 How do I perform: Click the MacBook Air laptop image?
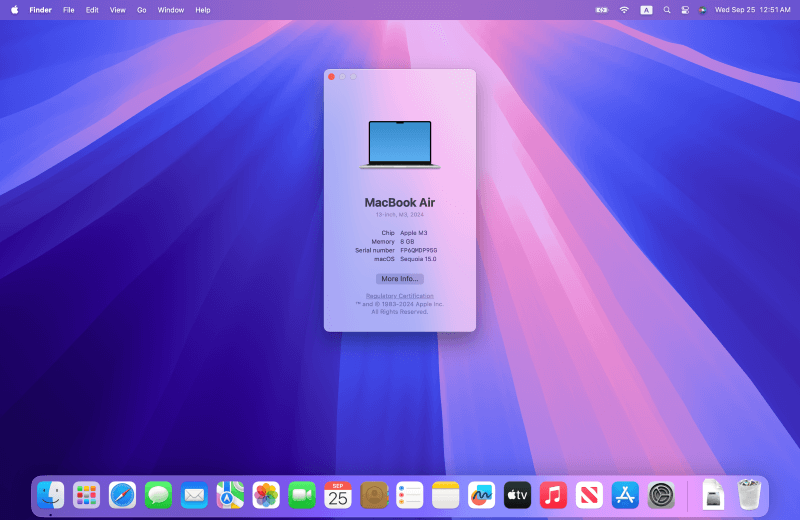pos(399,144)
